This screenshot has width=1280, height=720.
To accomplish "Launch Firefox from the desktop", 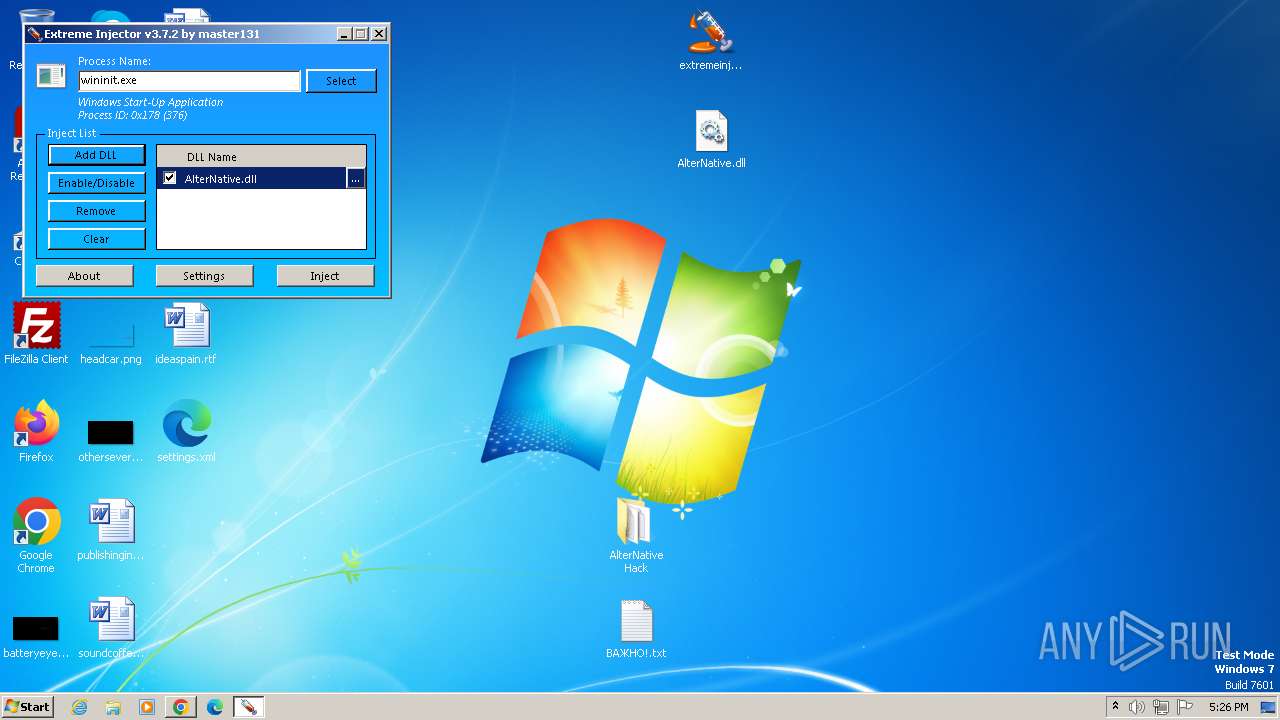I will pyautogui.click(x=36, y=431).
